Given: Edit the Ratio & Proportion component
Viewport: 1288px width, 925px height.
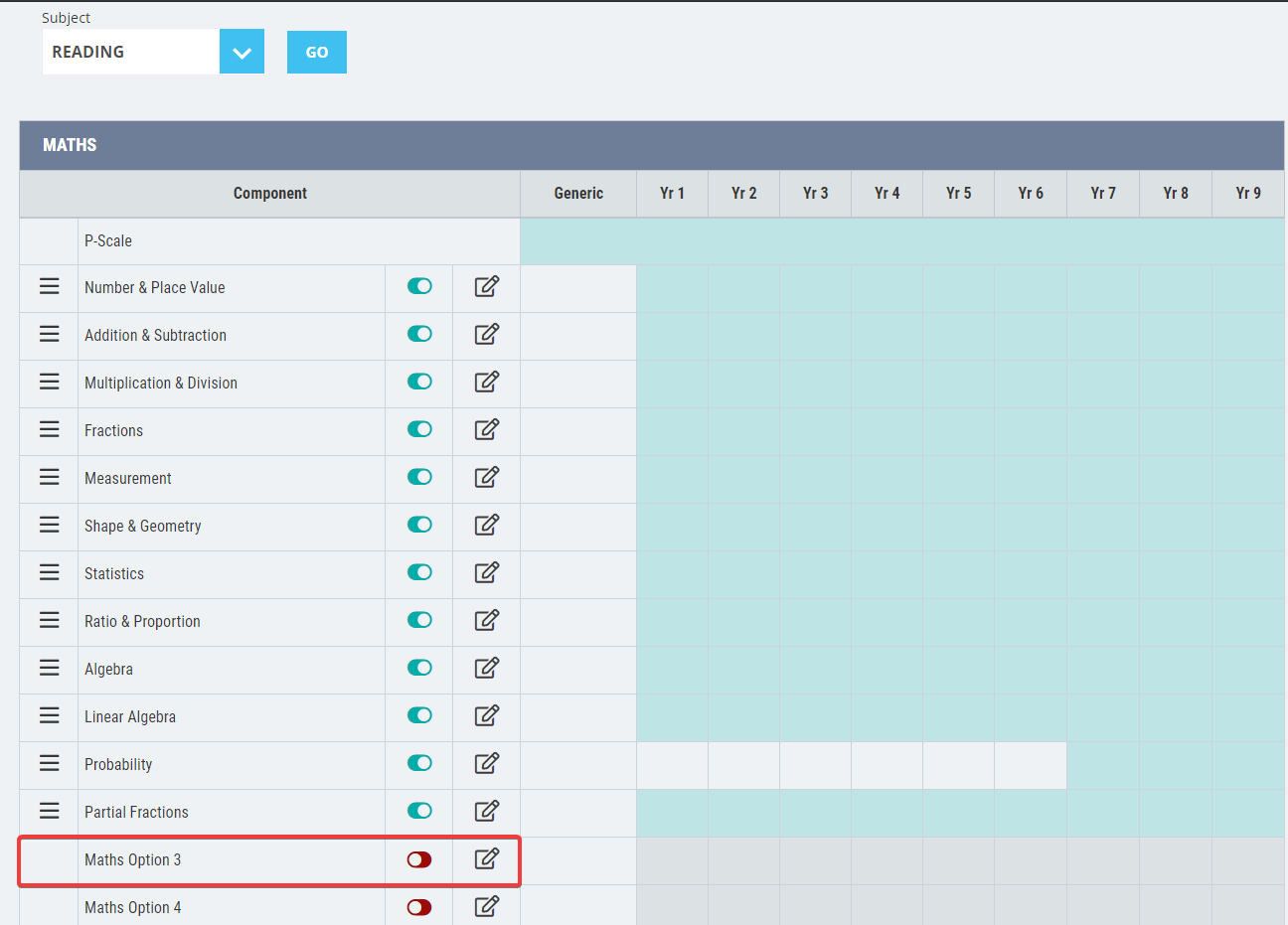Looking at the screenshot, I should point(486,621).
